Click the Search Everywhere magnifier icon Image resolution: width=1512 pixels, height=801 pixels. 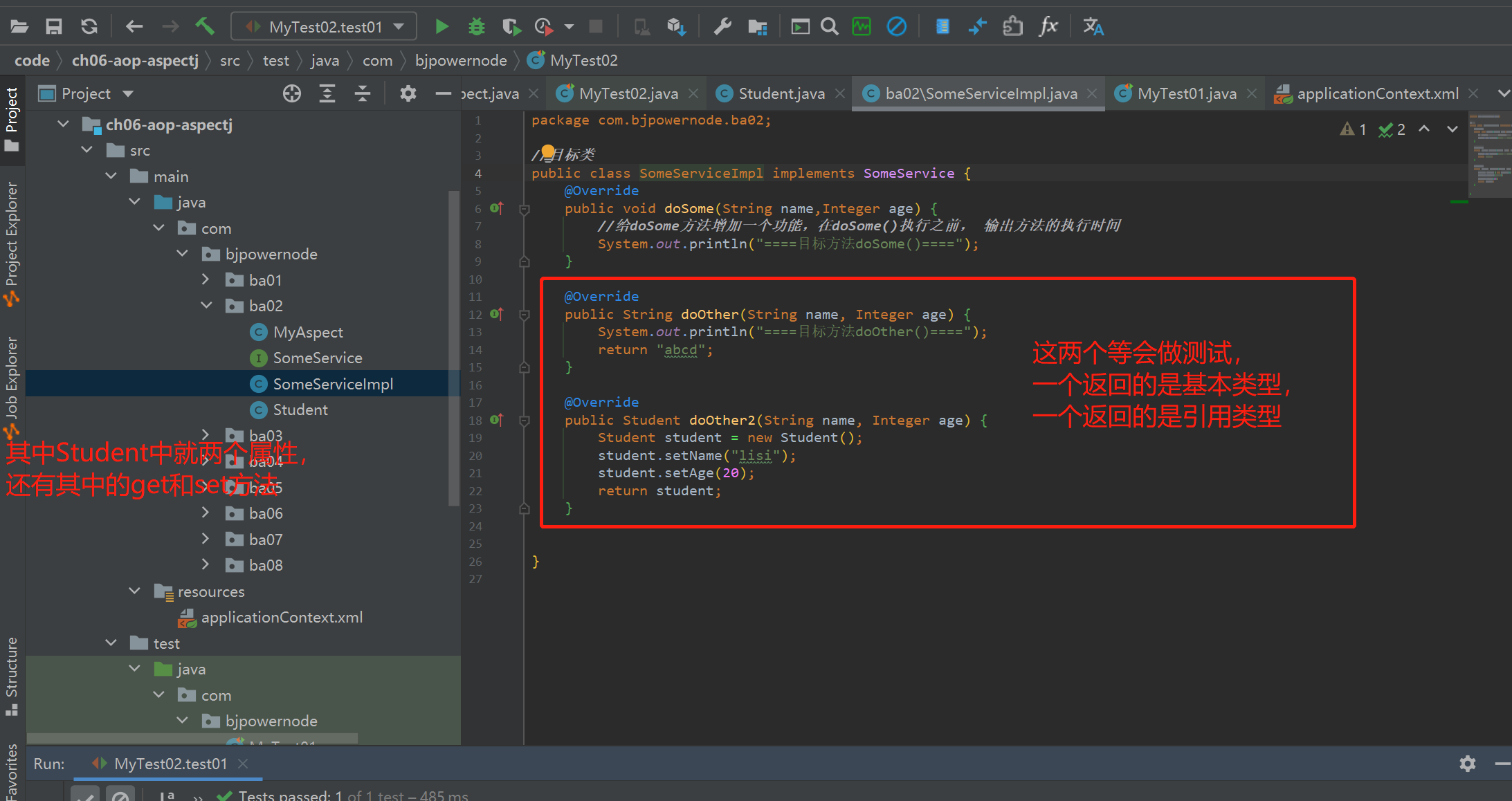829,27
